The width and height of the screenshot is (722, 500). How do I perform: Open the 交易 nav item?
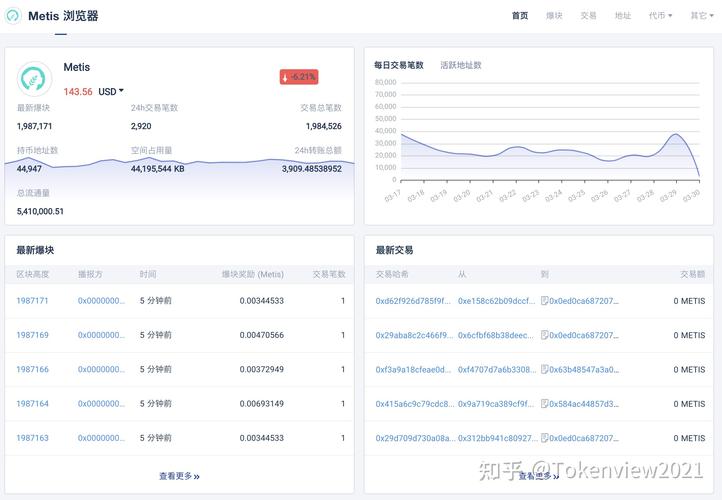coord(588,16)
